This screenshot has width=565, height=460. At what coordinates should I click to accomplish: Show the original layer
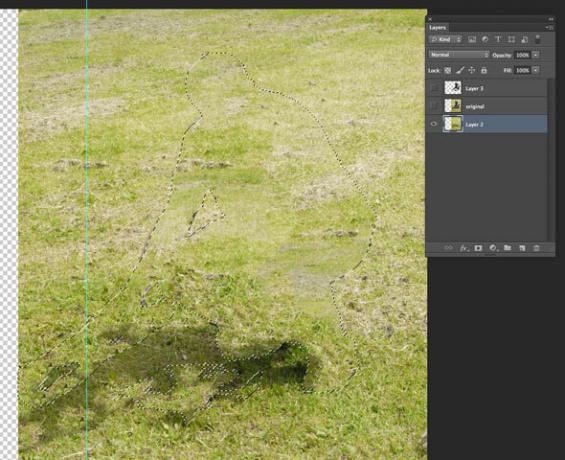click(x=434, y=106)
